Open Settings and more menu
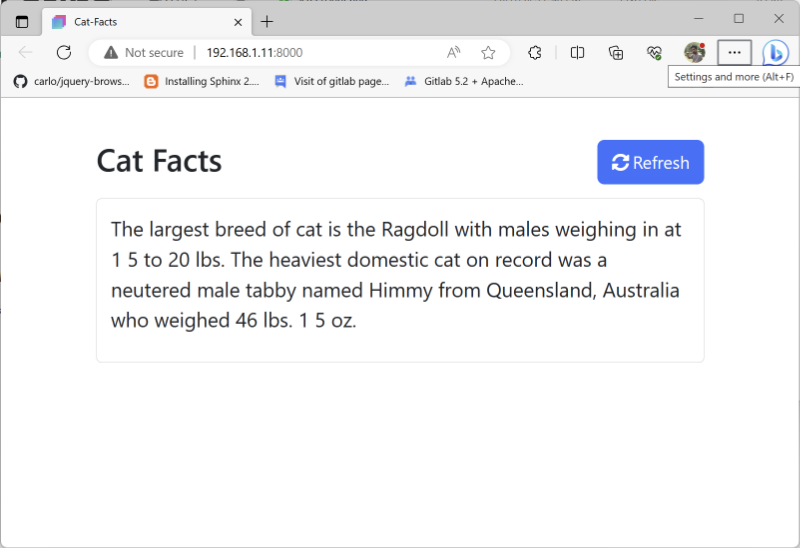Image resolution: width=800 pixels, height=548 pixels. (734, 53)
